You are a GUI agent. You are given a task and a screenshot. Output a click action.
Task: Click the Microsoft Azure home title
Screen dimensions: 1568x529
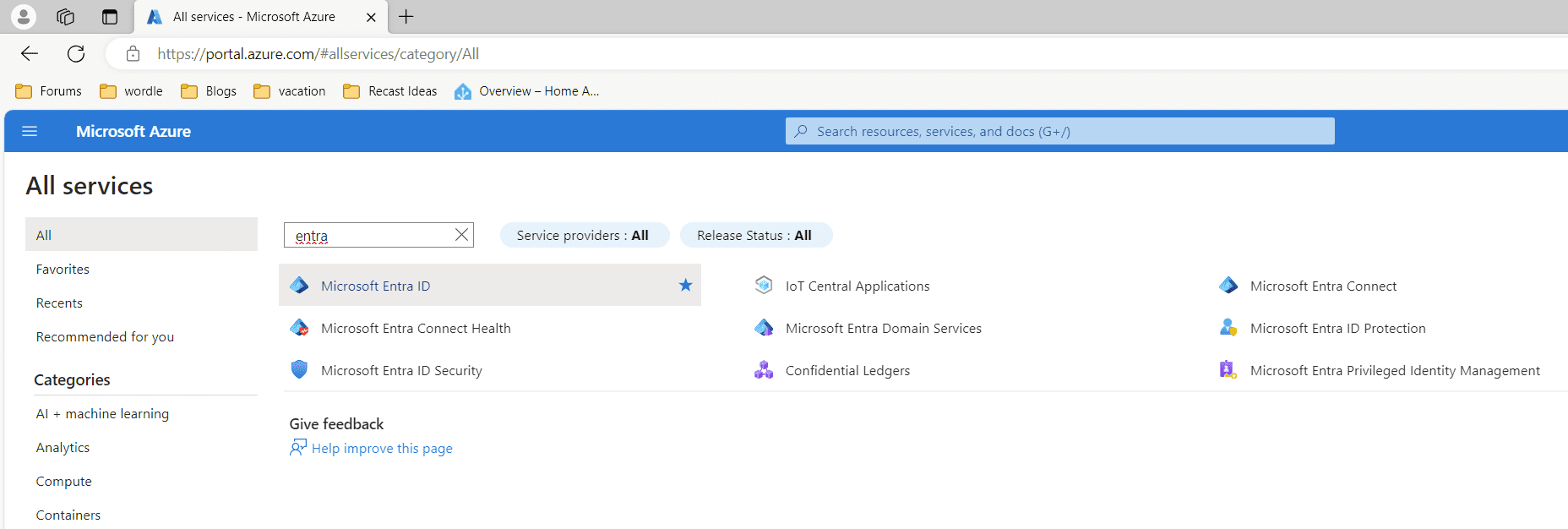(x=133, y=131)
